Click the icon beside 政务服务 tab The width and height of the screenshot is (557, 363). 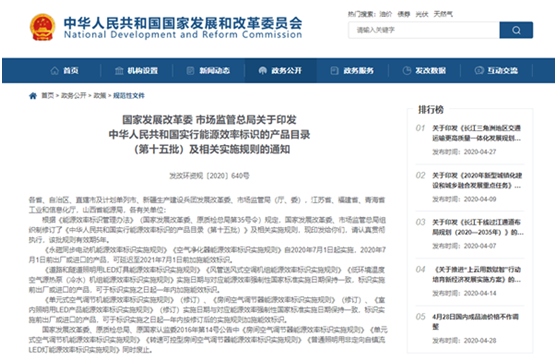[x=334, y=71]
